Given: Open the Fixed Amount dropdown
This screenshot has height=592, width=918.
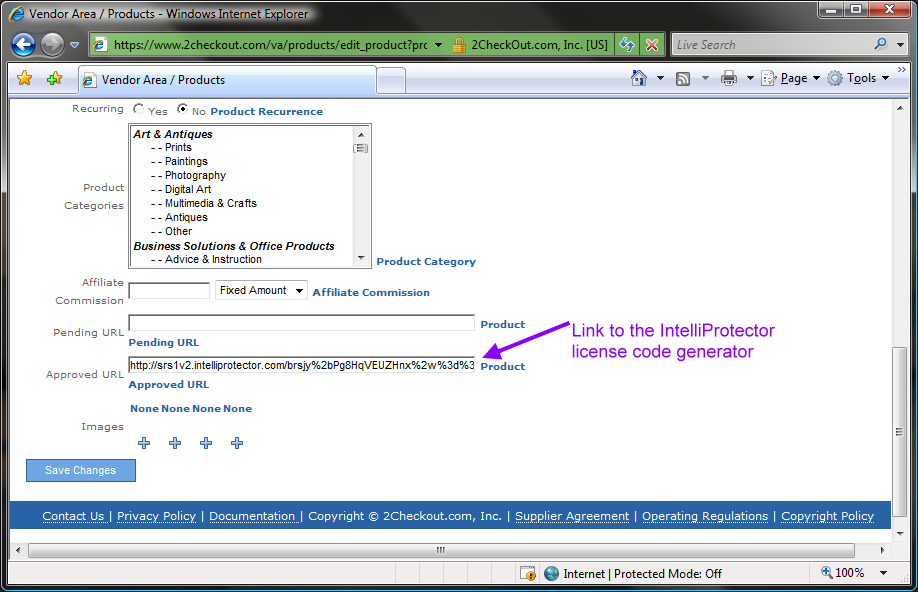Looking at the screenshot, I should pyautogui.click(x=261, y=290).
